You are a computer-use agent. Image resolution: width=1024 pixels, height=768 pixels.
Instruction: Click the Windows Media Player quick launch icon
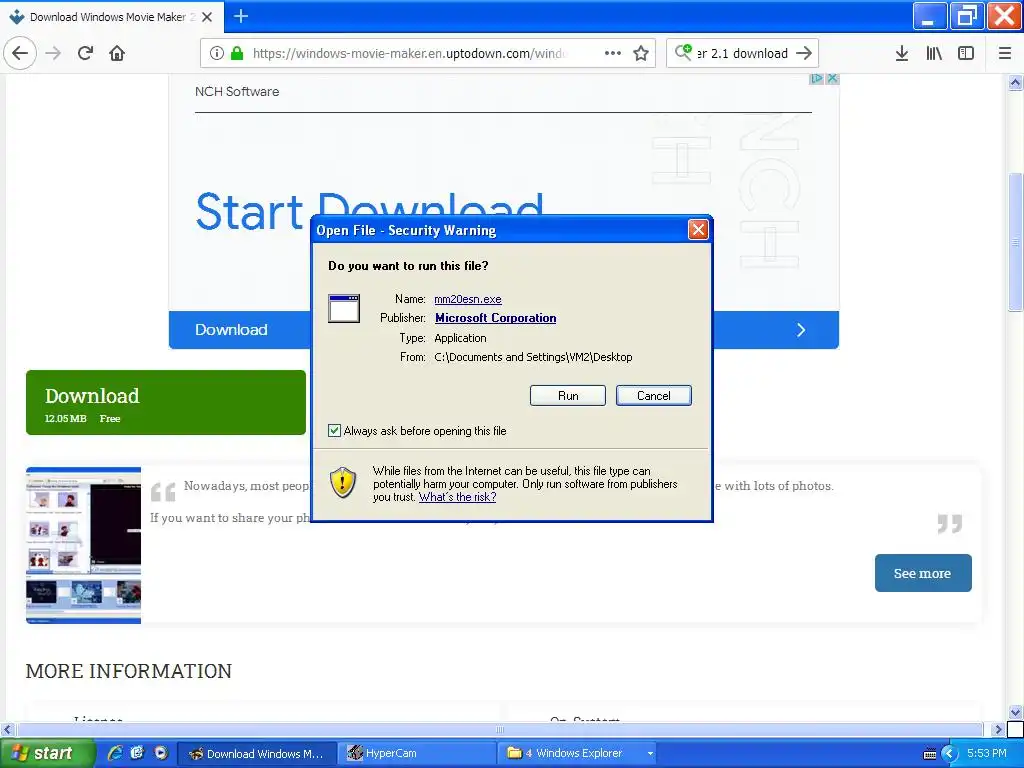tap(161, 753)
